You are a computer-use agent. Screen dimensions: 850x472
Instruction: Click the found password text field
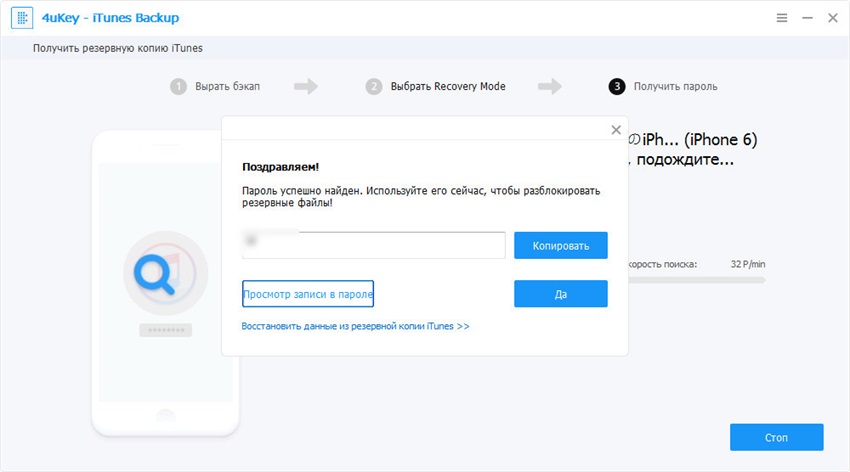374,245
